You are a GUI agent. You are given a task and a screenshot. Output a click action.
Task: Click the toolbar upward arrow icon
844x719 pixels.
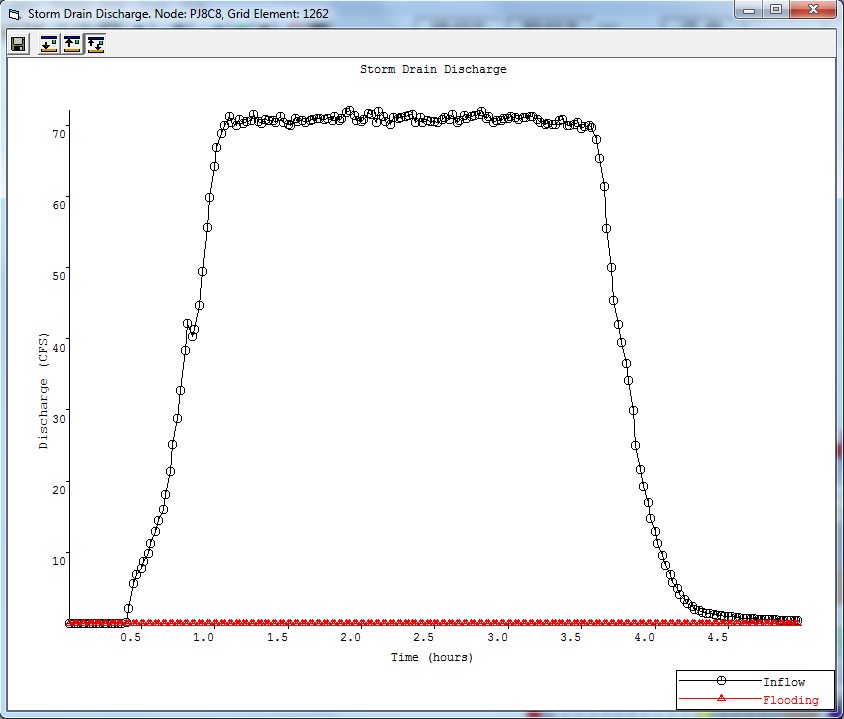coord(72,44)
